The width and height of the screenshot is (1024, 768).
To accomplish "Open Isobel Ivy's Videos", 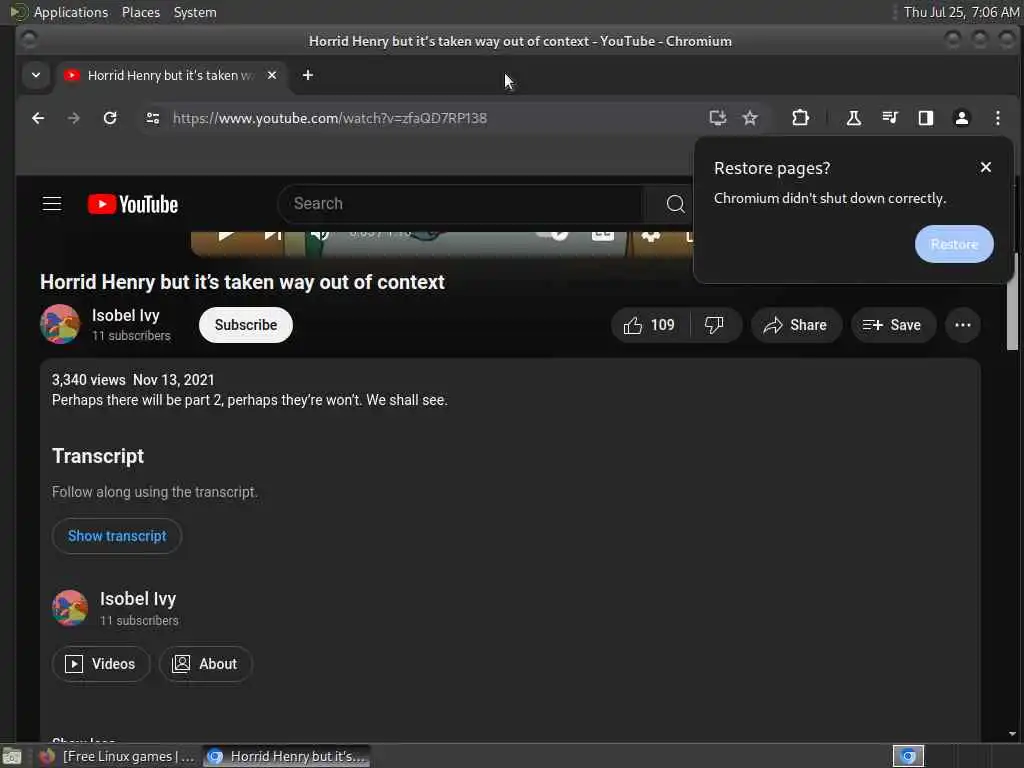I will (101, 664).
